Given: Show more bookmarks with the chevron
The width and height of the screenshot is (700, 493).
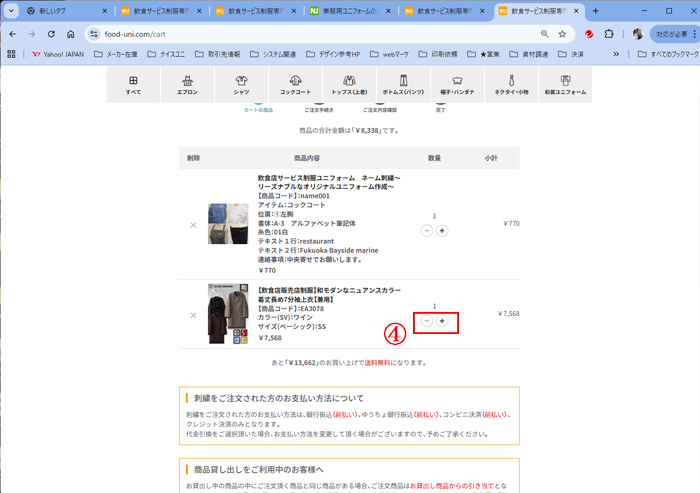Looking at the screenshot, I should (616, 54).
